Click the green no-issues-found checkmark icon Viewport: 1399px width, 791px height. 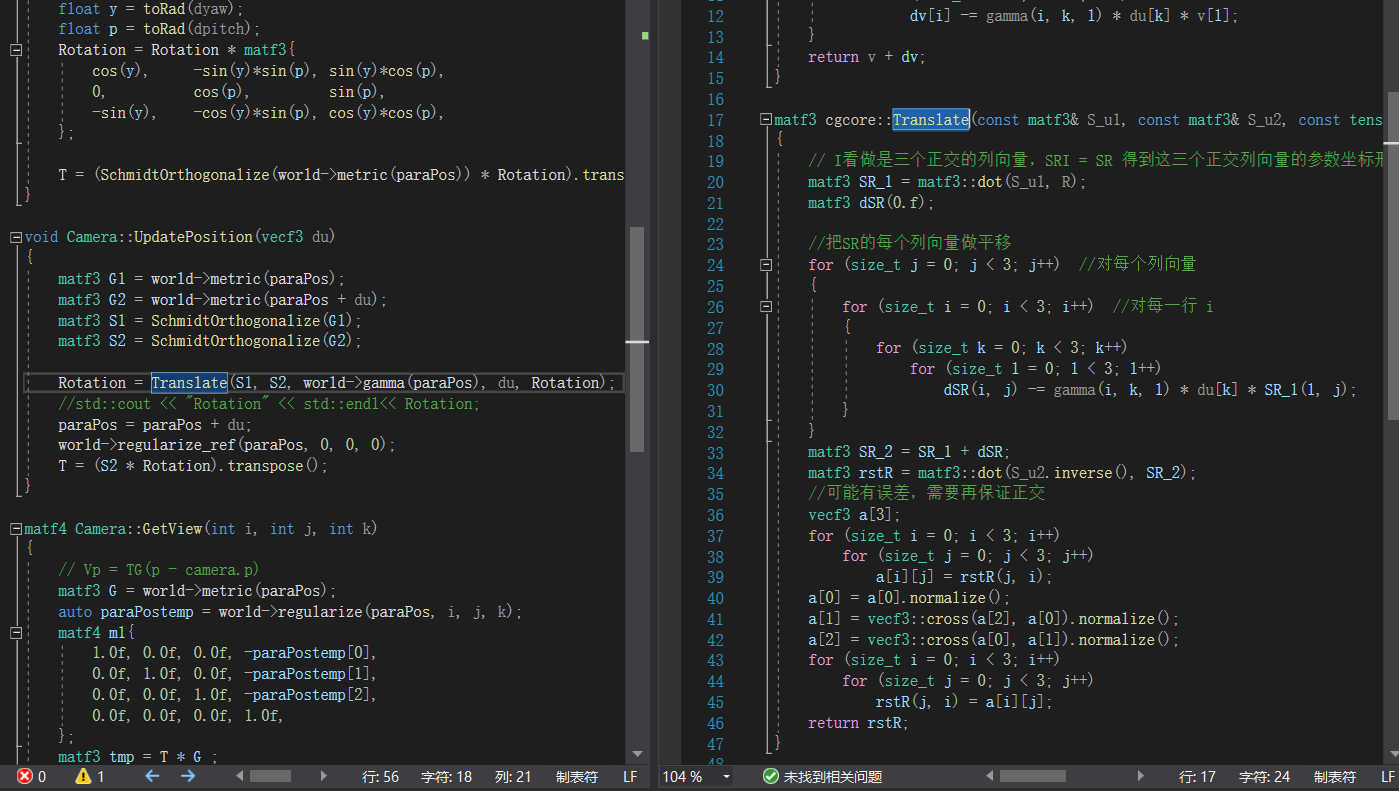[770, 776]
